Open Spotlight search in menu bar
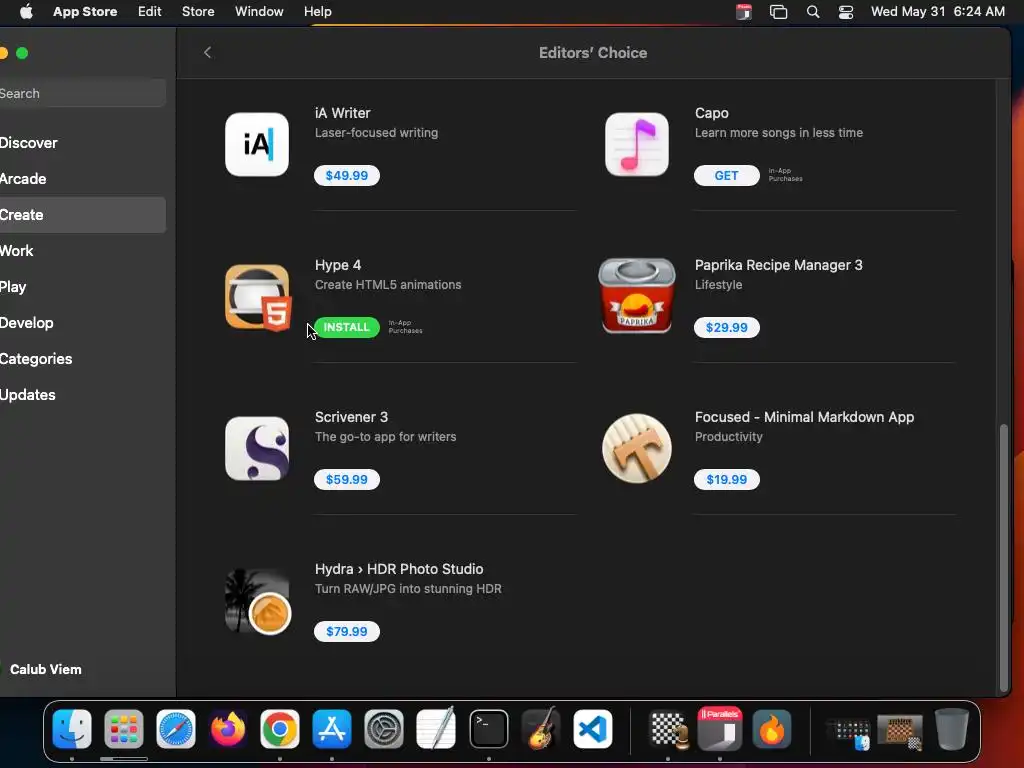 pos(813,12)
